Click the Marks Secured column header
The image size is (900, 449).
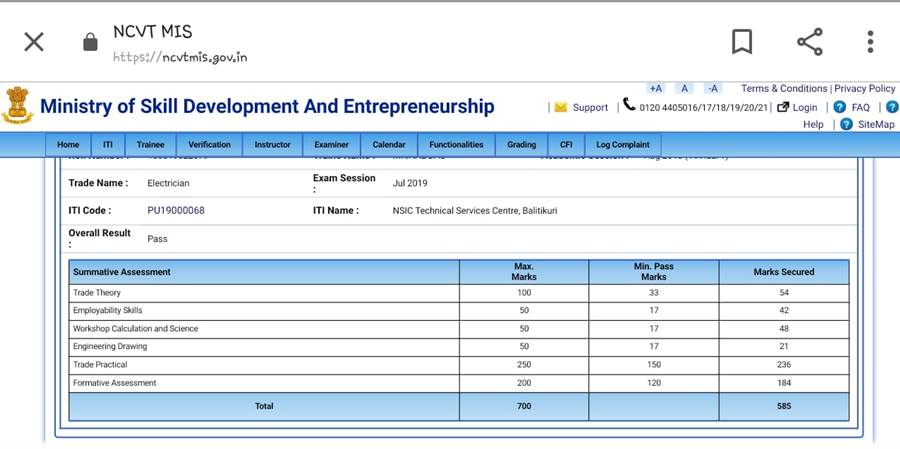[x=784, y=272]
